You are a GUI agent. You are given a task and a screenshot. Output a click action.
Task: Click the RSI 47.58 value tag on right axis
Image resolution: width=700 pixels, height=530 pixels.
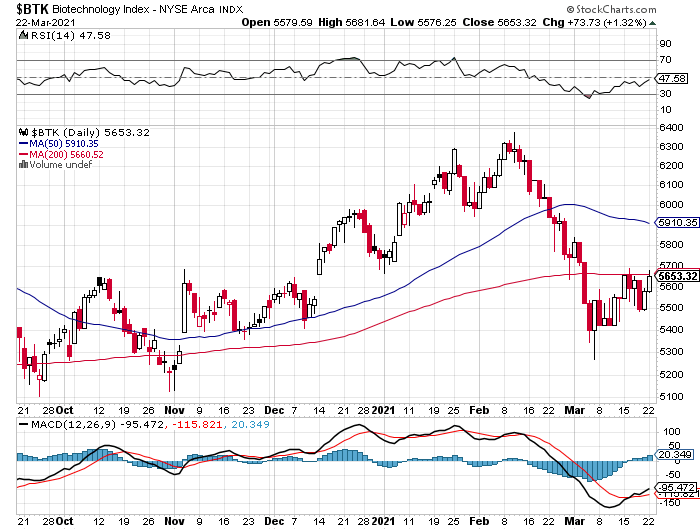[671, 78]
